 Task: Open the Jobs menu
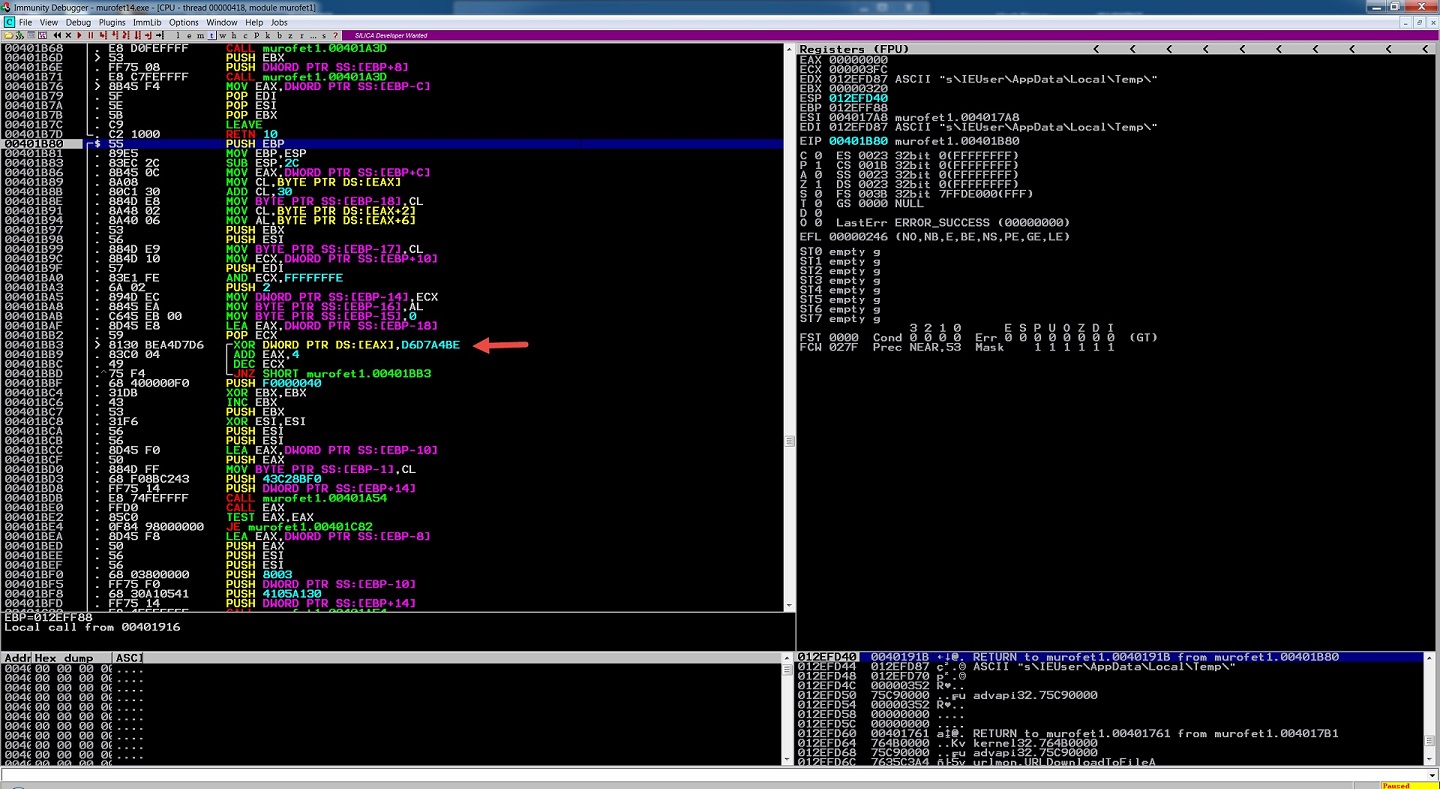click(x=279, y=22)
